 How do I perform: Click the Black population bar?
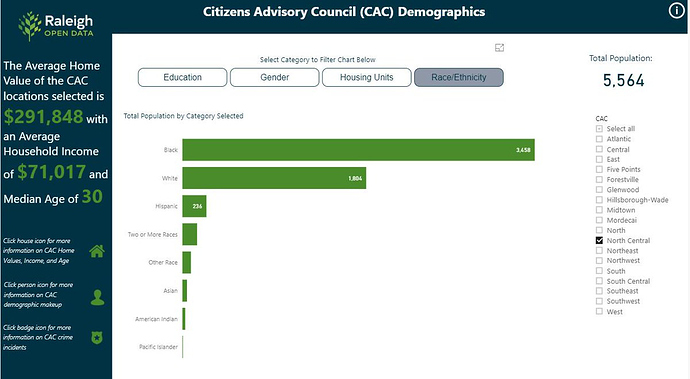click(359, 150)
